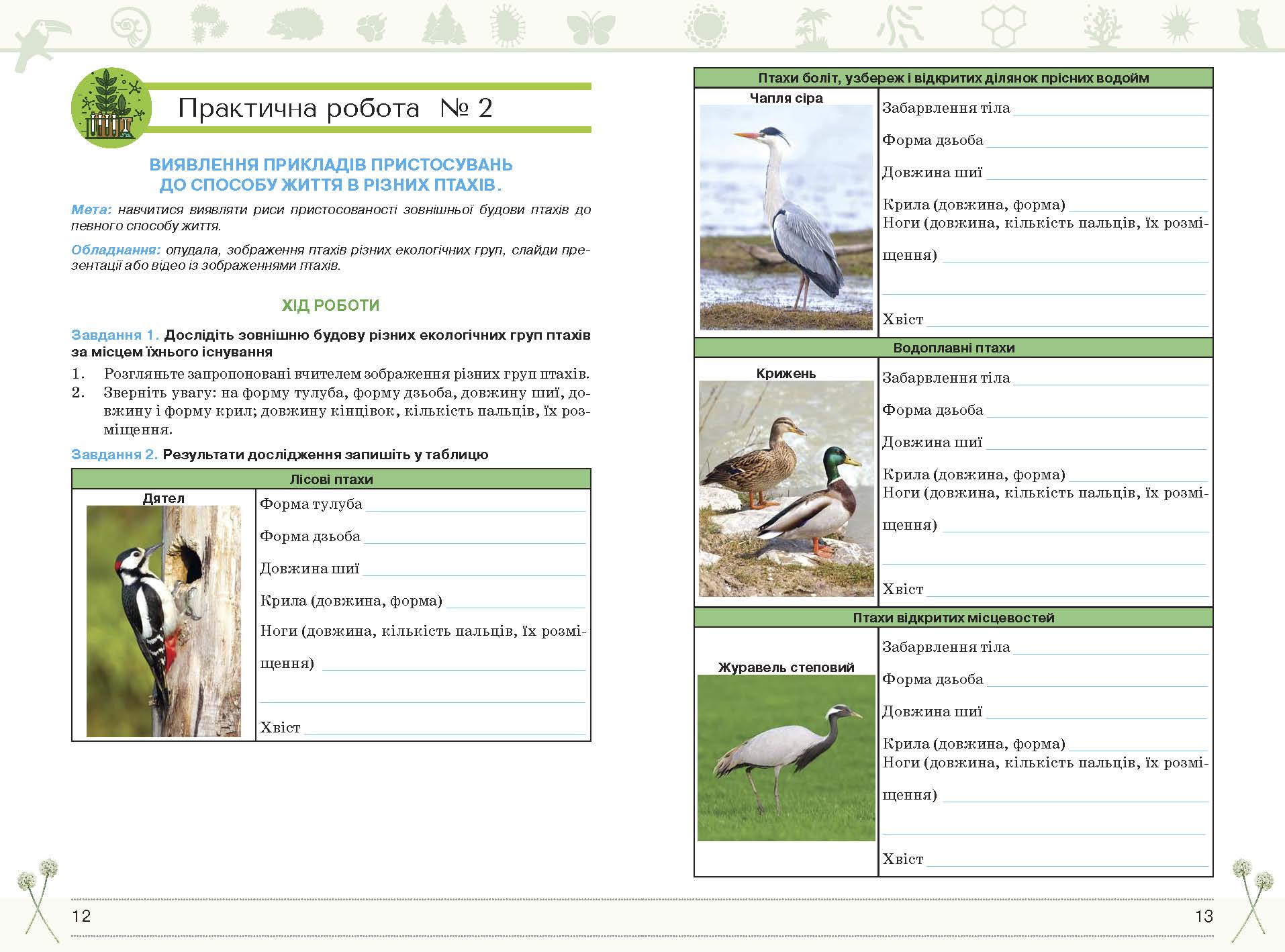Screen dimensions: 1285x952
Task: Select the blue title line 'ВИЯВЛЕННЯ ПРИКЛАДІВ ПРИСТОСУВАНЬ'
Action: pos(331,164)
